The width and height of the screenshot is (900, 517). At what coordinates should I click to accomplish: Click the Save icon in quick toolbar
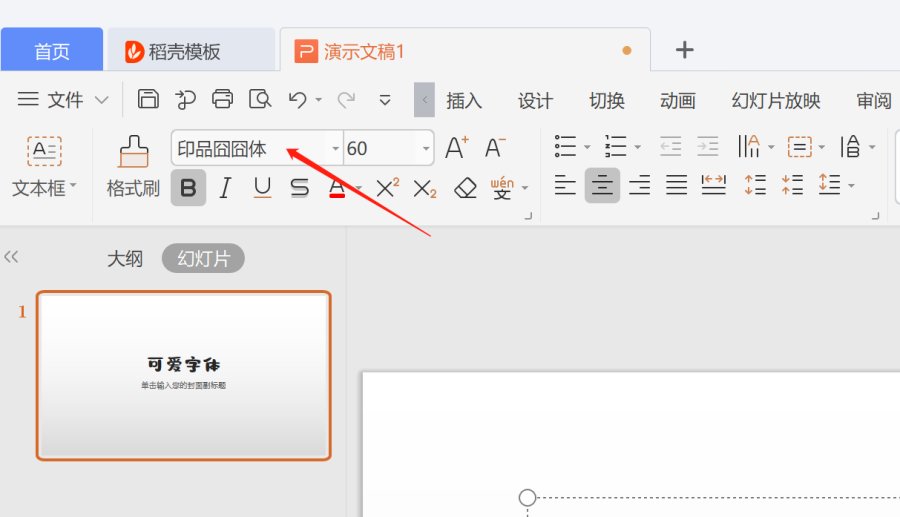pyautogui.click(x=148, y=99)
